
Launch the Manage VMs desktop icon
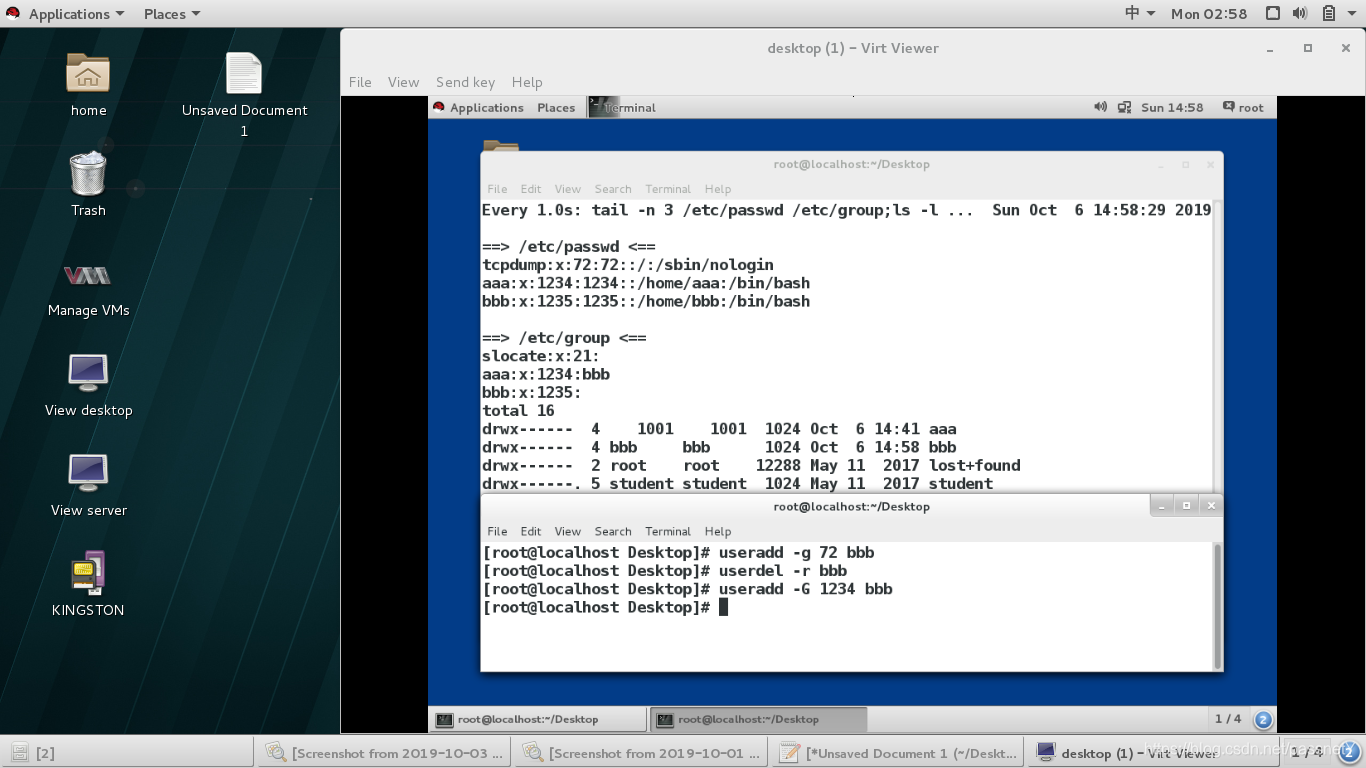click(88, 275)
